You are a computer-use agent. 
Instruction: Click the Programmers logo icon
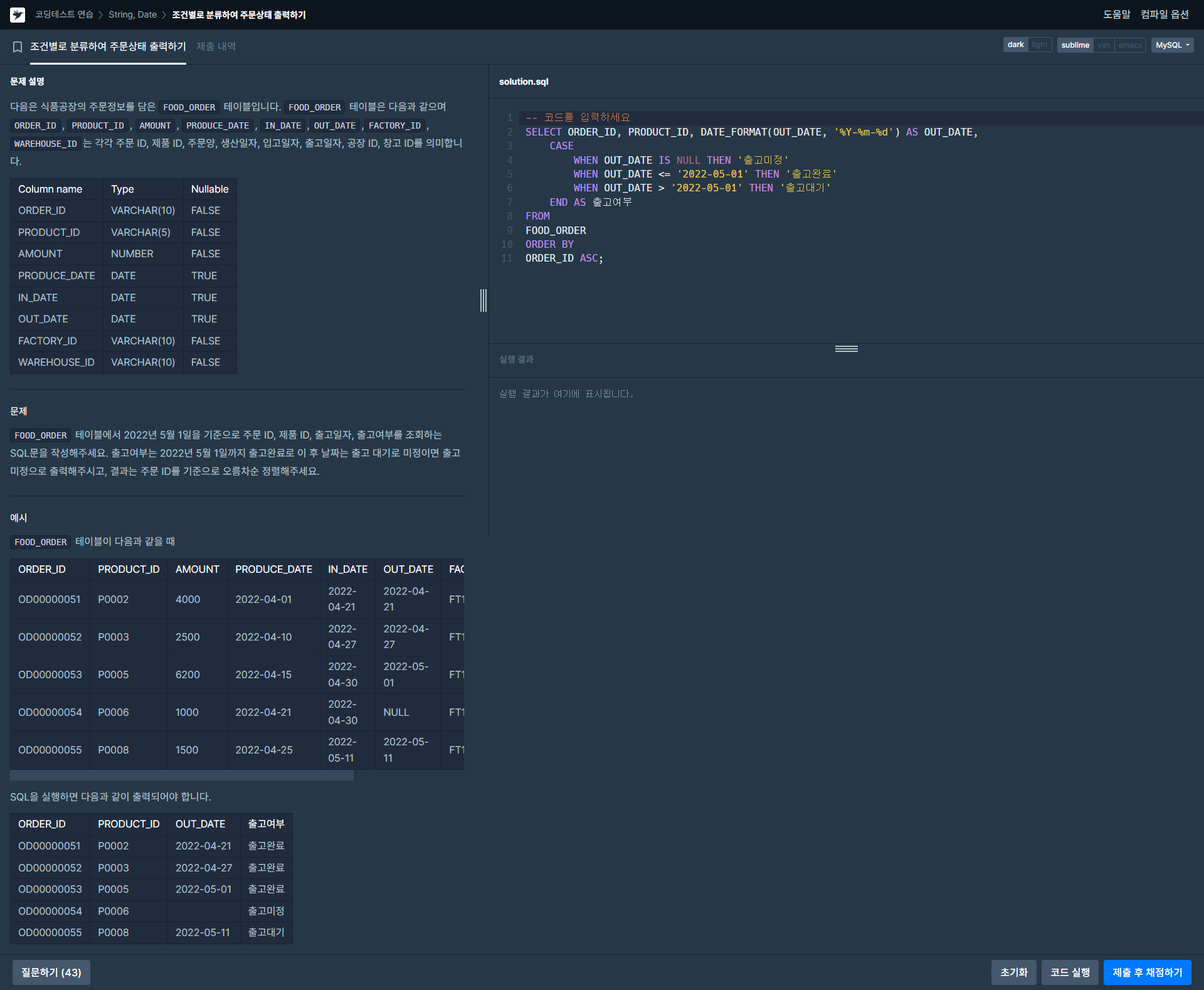tap(18, 14)
